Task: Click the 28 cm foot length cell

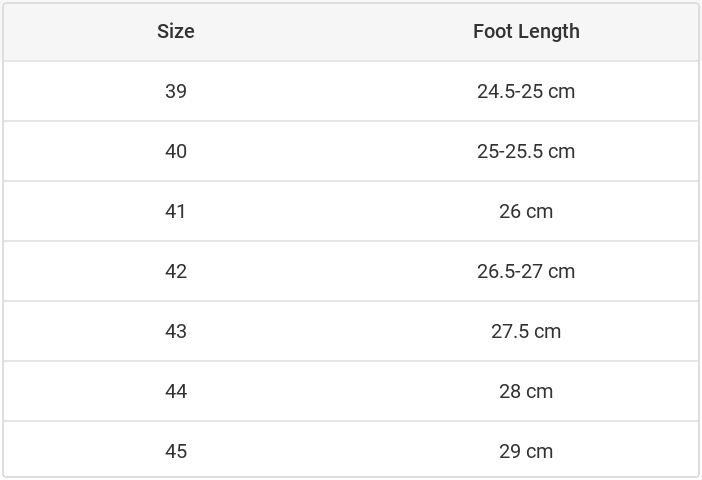Action: tap(526, 391)
